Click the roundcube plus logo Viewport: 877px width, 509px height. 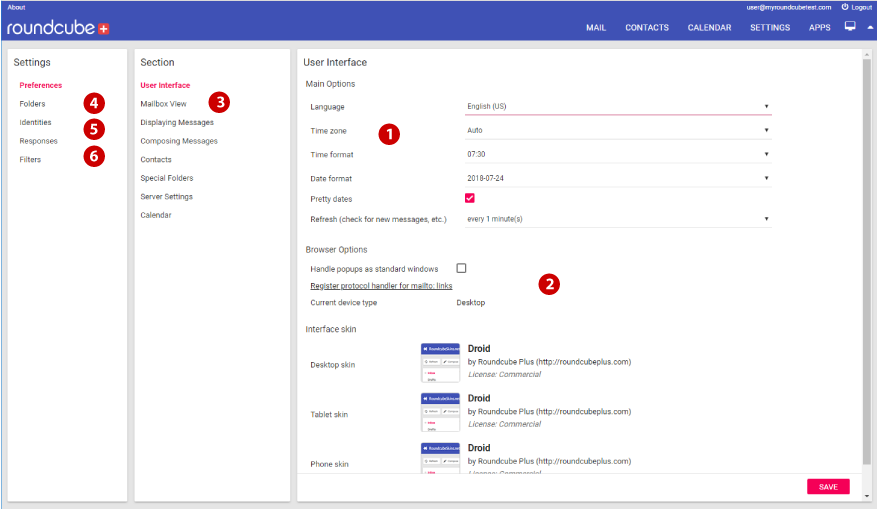58,27
